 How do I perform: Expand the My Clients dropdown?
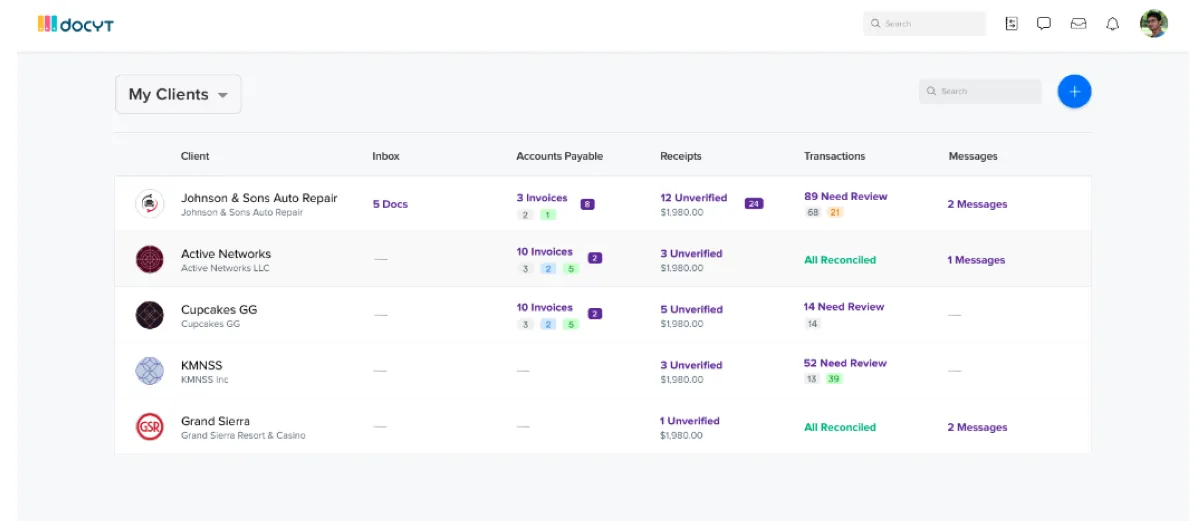[x=178, y=95]
